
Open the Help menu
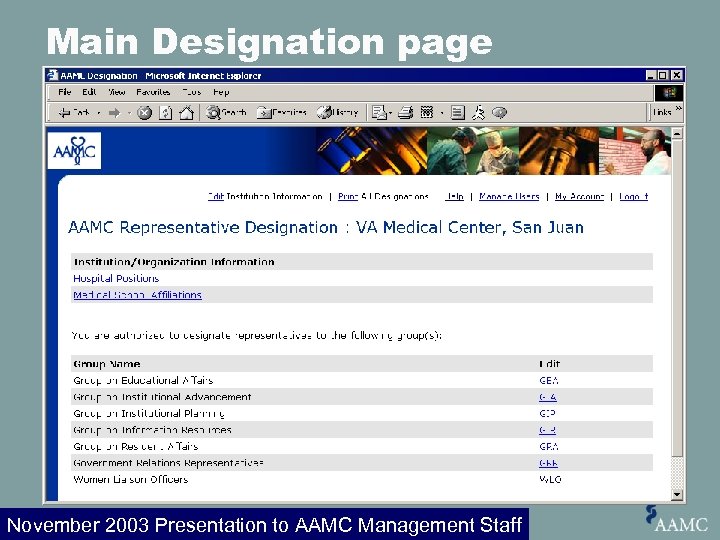click(x=221, y=92)
